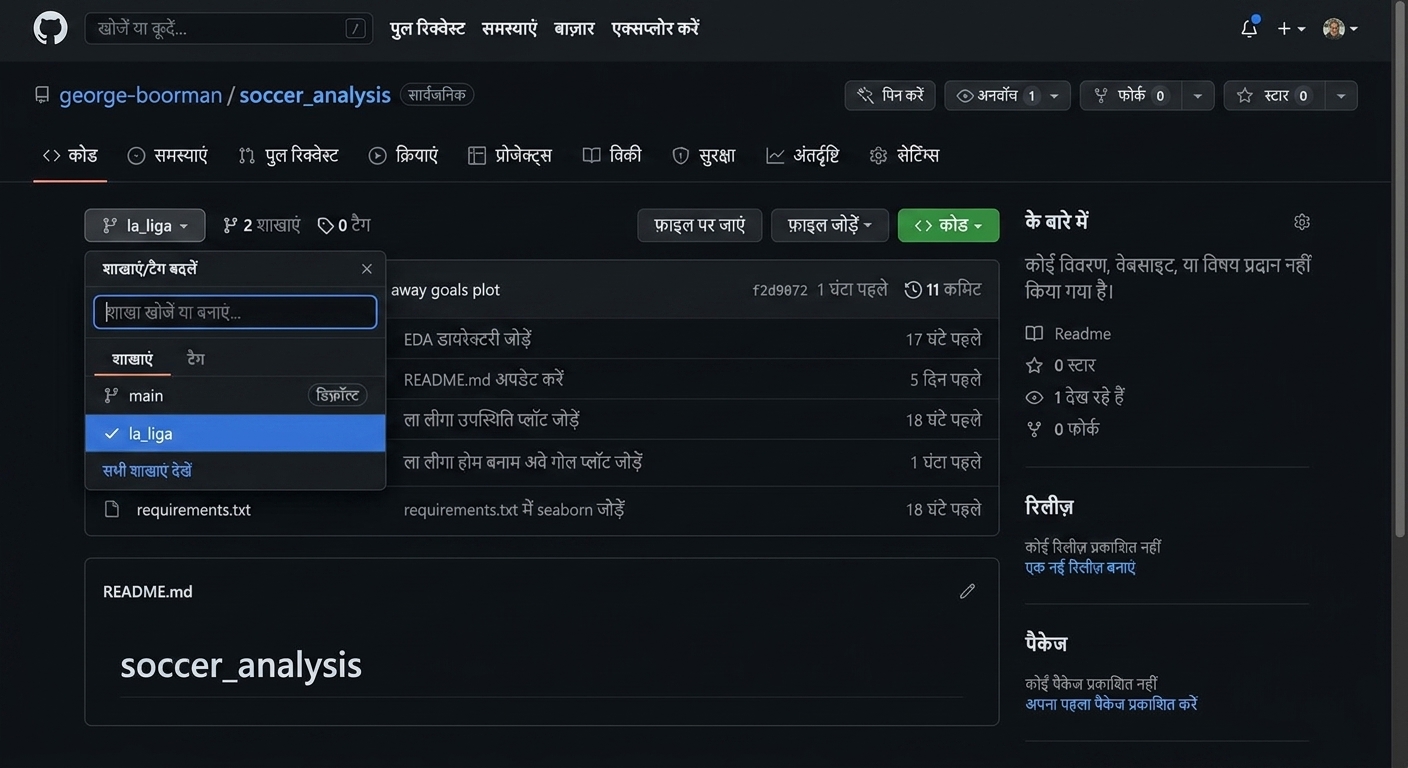The width and height of the screenshot is (1408, 768).
Task: Focus the top search field
Action: click(x=229, y=29)
